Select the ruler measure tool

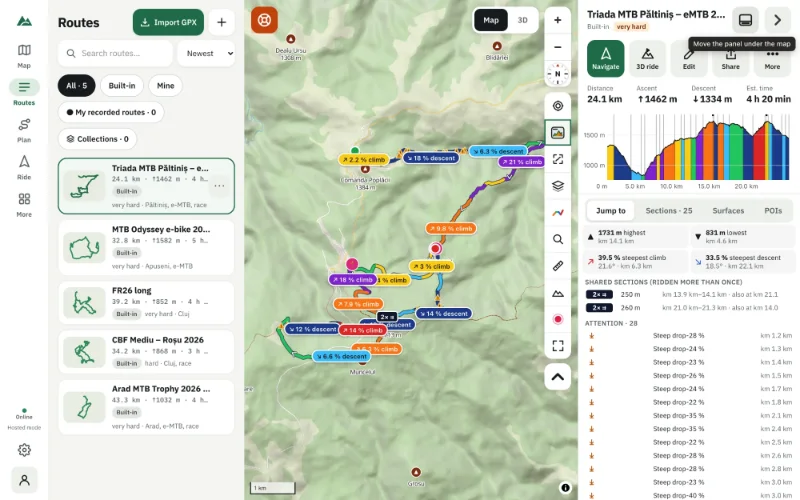coord(558,266)
